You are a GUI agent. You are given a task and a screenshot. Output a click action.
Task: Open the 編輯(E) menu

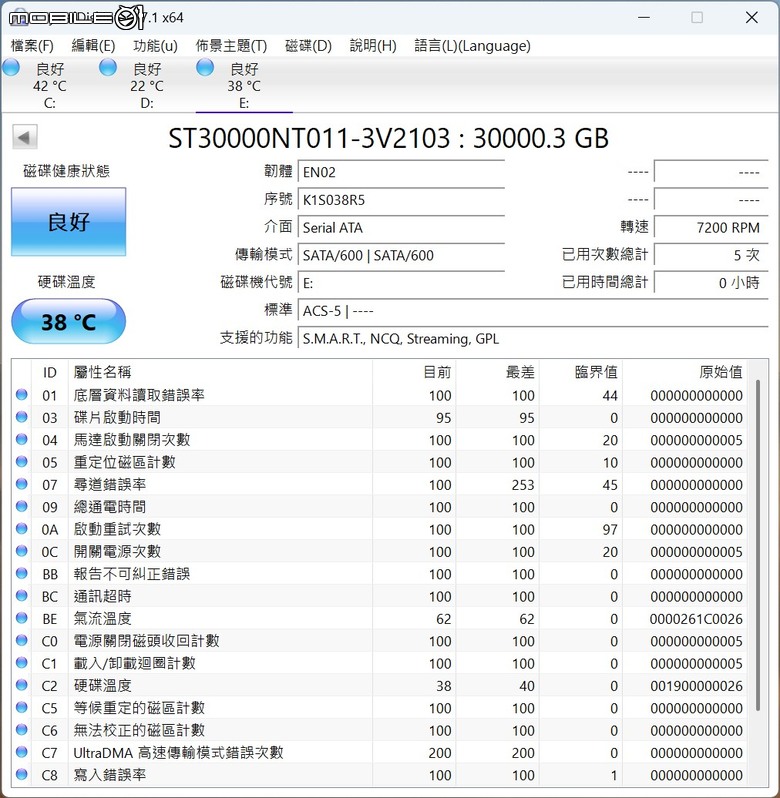[93, 46]
